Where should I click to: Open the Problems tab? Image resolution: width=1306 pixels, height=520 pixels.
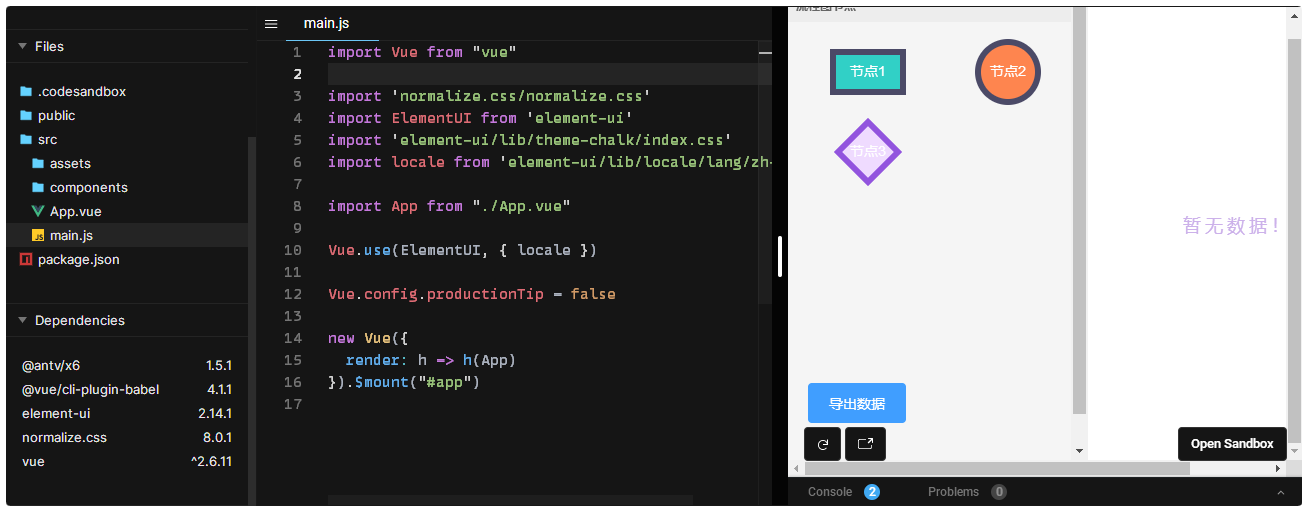953,492
